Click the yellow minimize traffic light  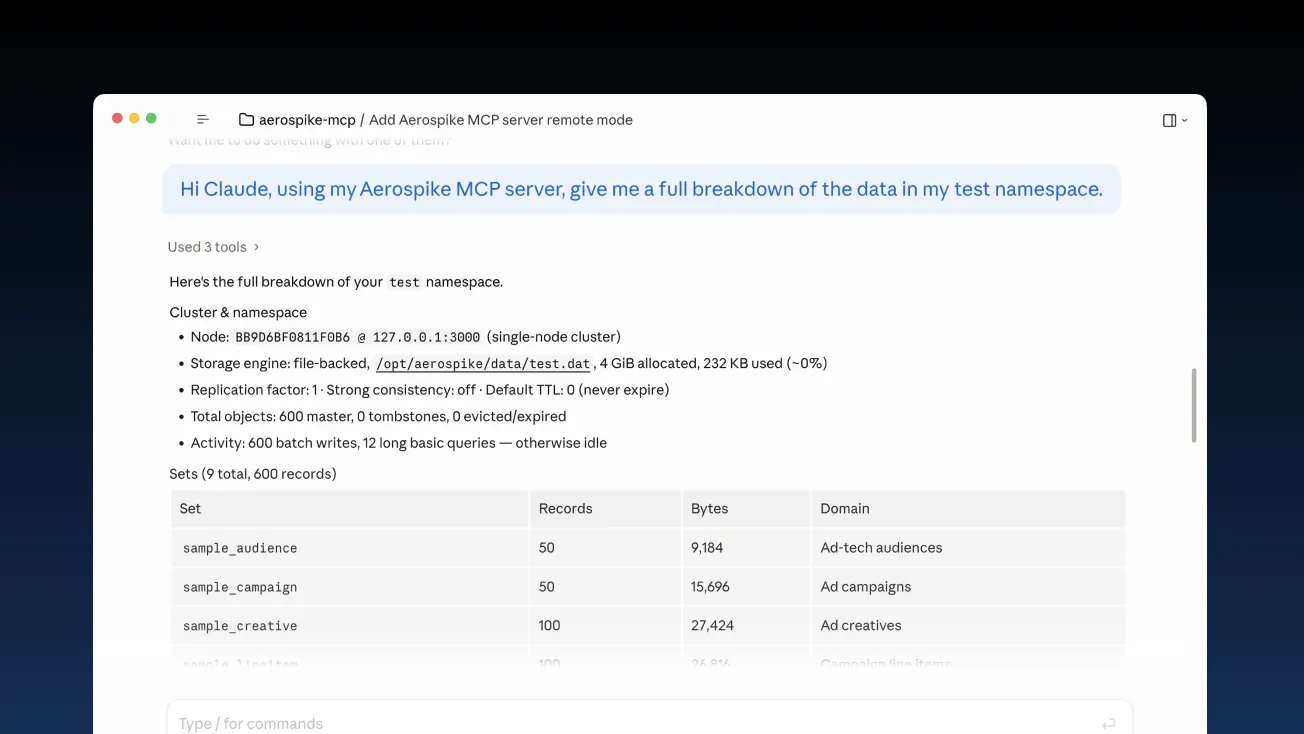[134, 116]
